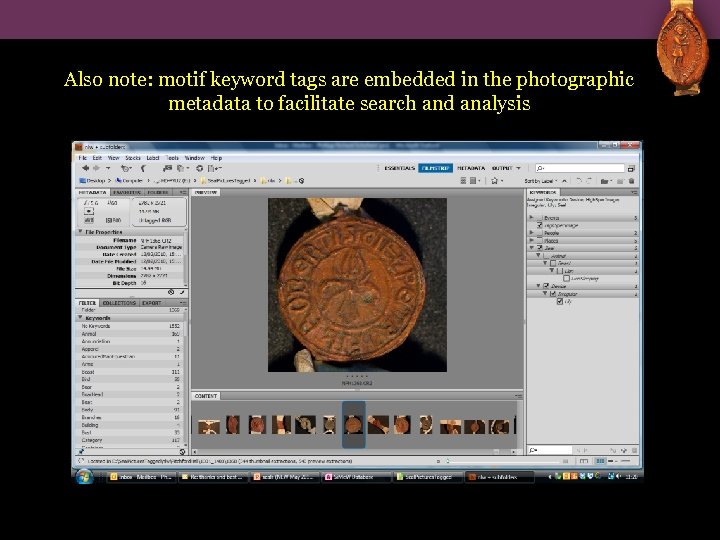Select the first thumbnail in the filmstrip
Screen dimensions: 720x540
[209, 425]
